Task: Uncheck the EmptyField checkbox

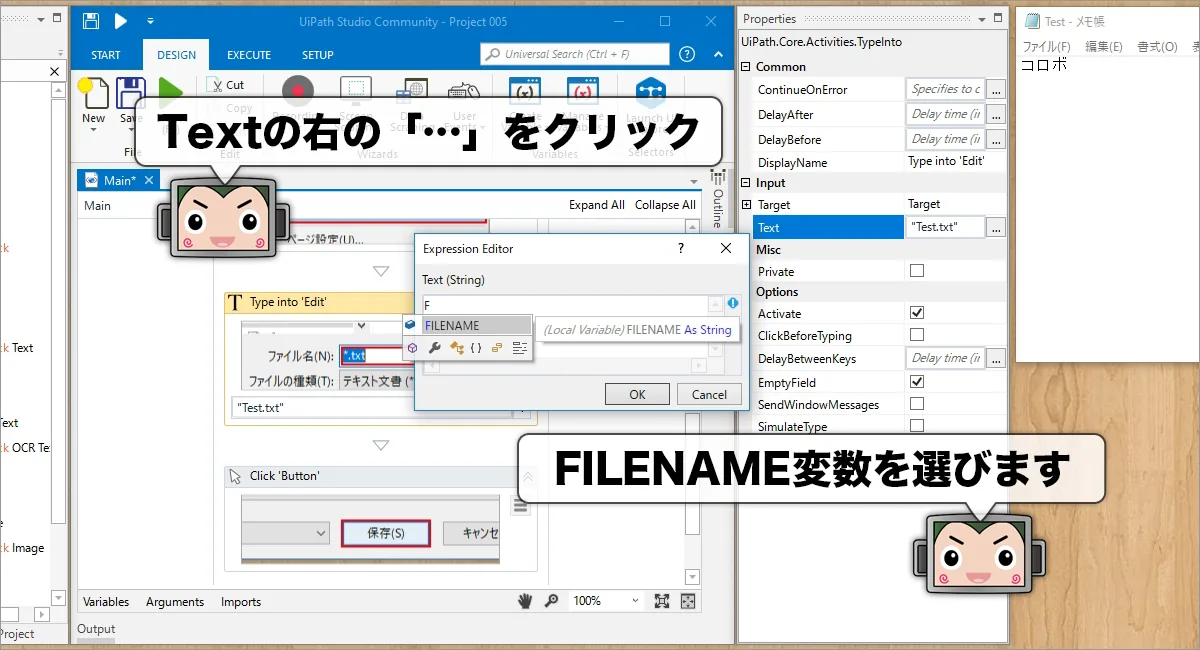Action: (917, 382)
